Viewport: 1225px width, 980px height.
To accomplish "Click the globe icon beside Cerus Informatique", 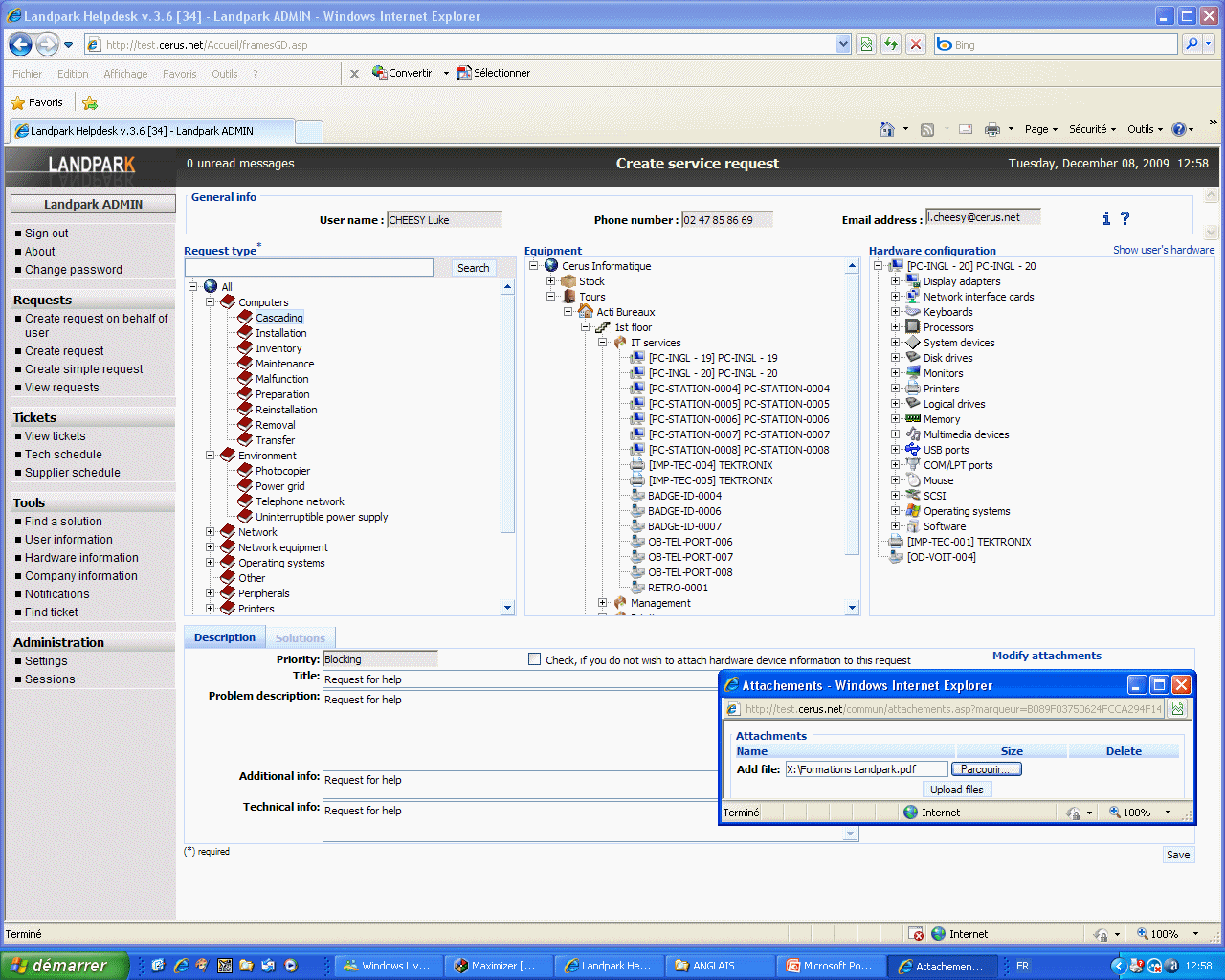I will coord(551,265).
